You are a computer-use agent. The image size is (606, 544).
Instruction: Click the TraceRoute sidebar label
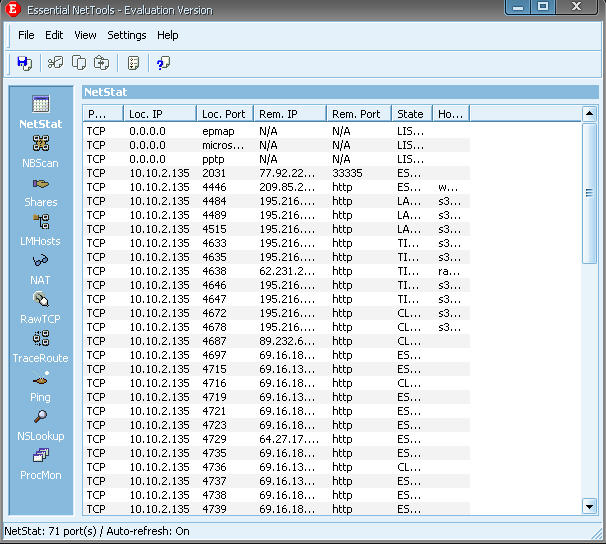pyautogui.click(x=41, y=358)
